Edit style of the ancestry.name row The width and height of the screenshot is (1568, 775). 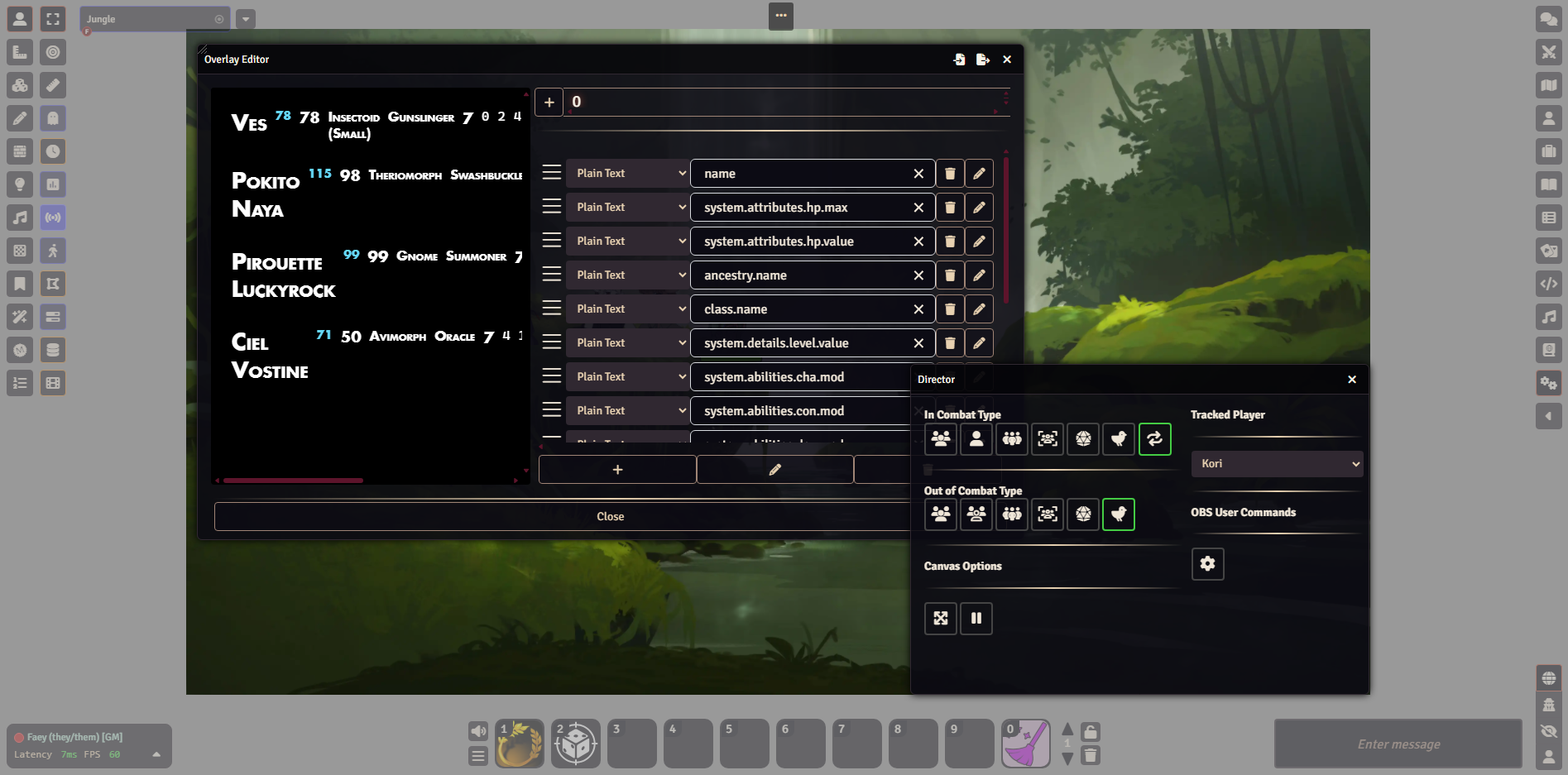(979, 275)
